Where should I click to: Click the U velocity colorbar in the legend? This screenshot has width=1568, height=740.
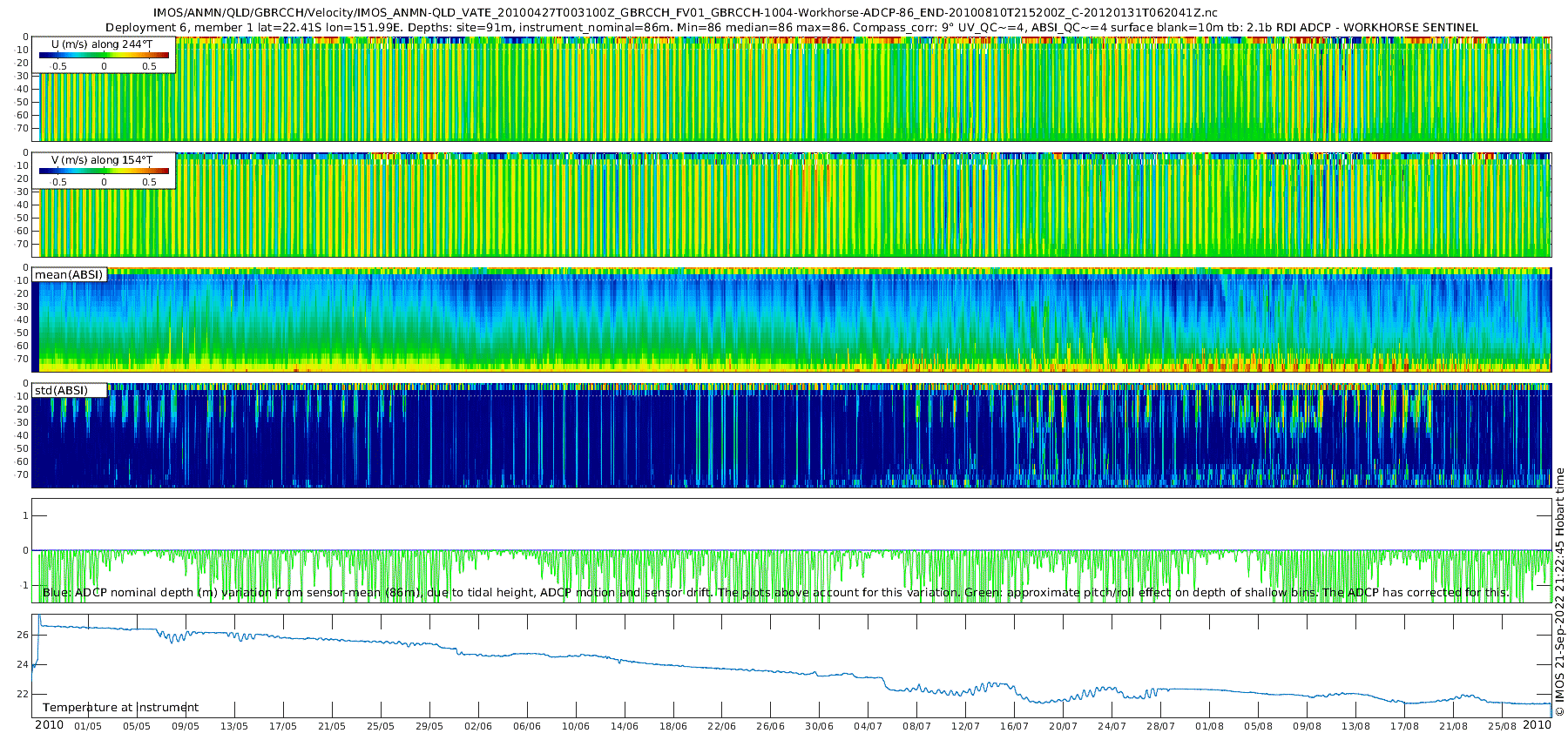pyautogui.click(x=104, y=55)
